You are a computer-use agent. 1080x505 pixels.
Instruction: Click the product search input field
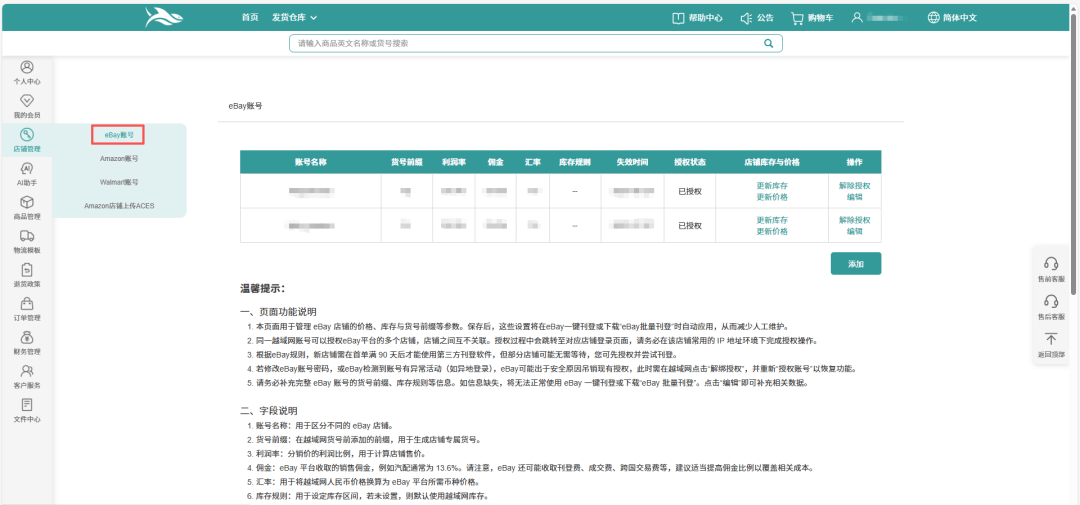tap(525, 44)
